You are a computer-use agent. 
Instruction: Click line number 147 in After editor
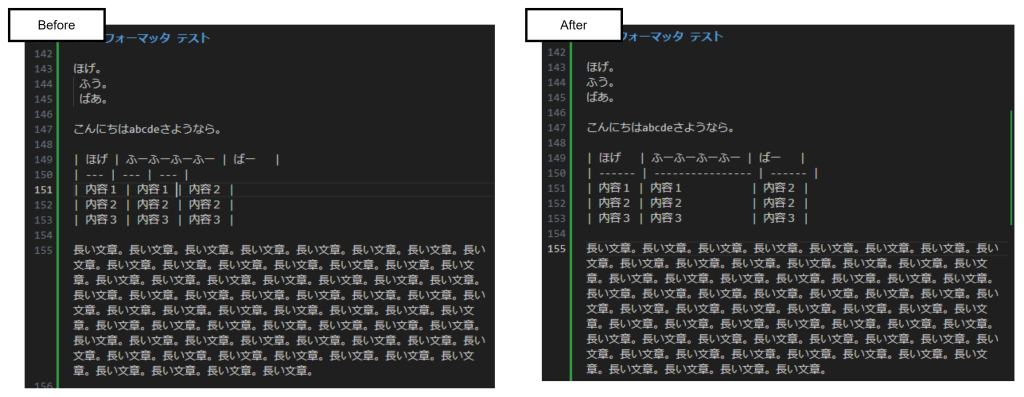(x=556, y=128)
